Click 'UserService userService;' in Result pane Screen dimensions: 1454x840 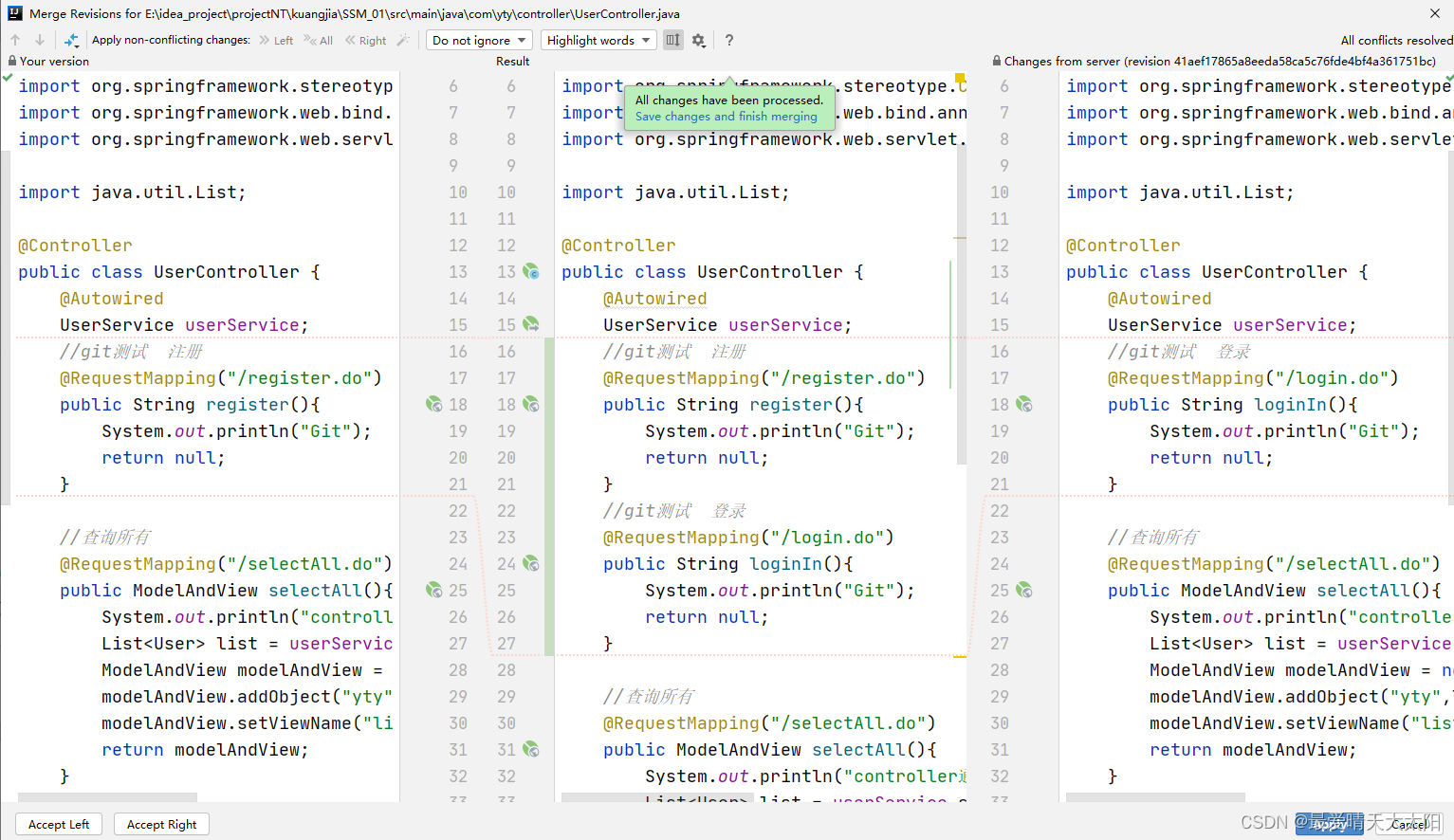pyautogui.click(x=727, y=325)
